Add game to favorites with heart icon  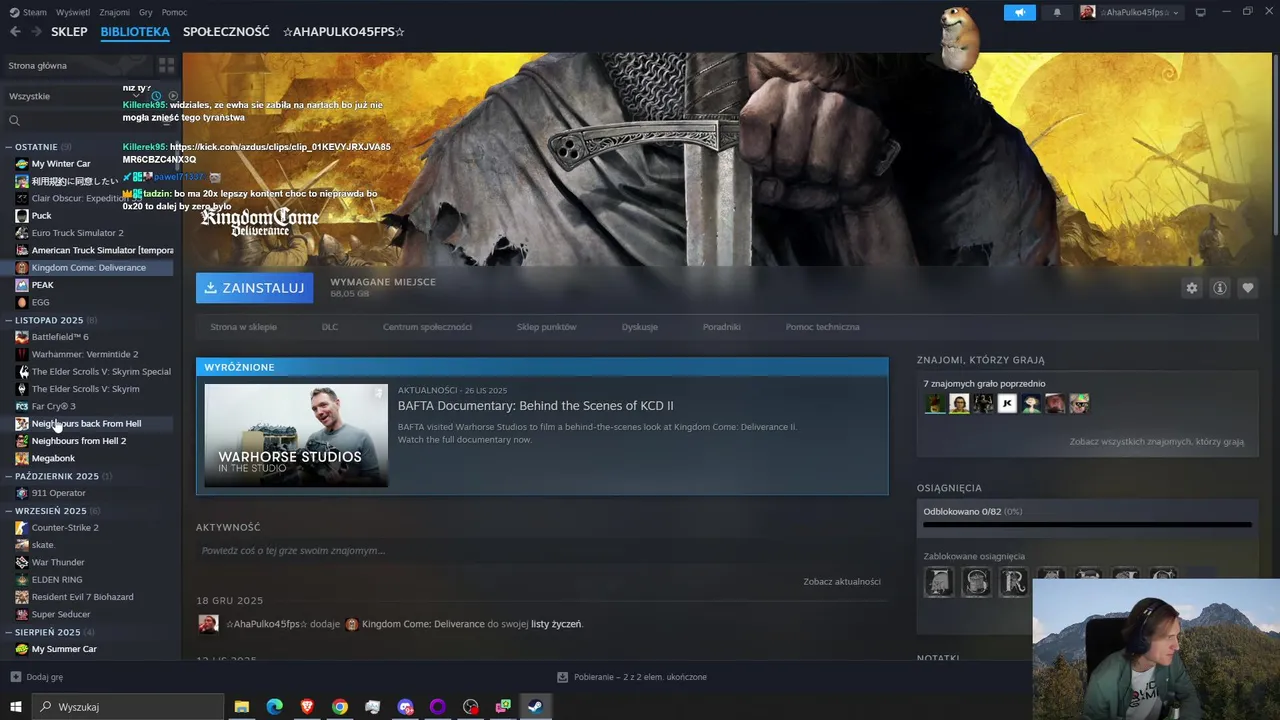click(1247, 288)
